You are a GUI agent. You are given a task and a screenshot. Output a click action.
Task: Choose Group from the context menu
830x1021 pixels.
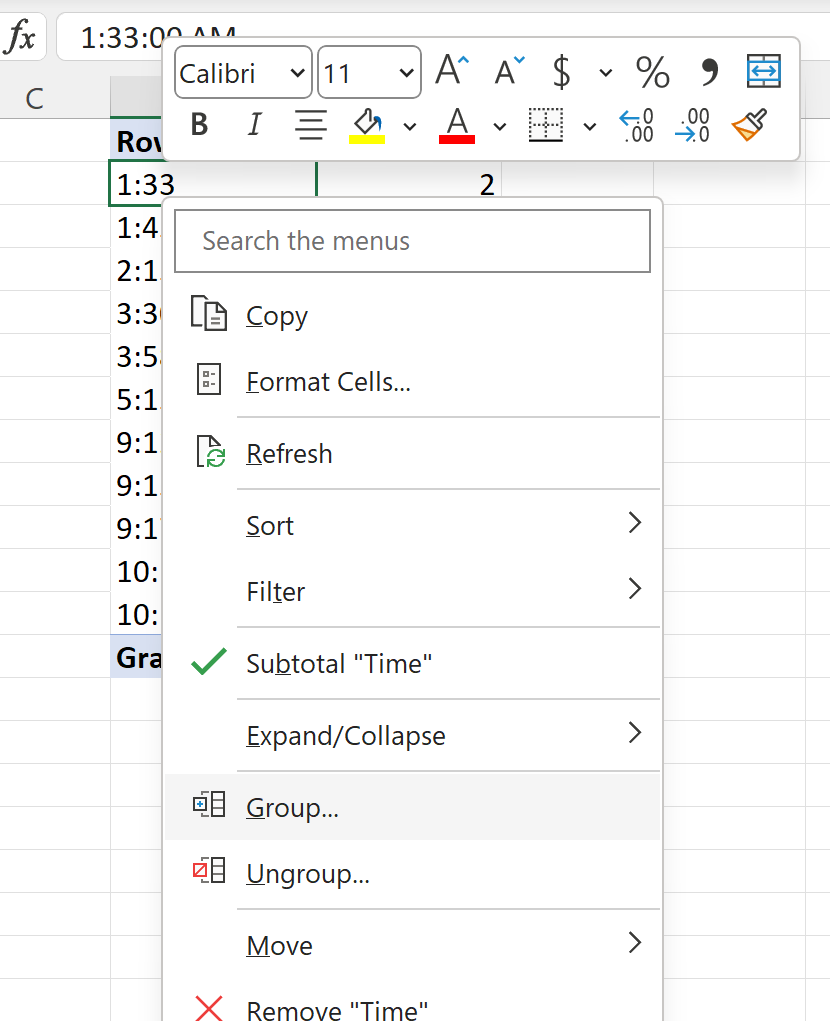click(290, 807)
